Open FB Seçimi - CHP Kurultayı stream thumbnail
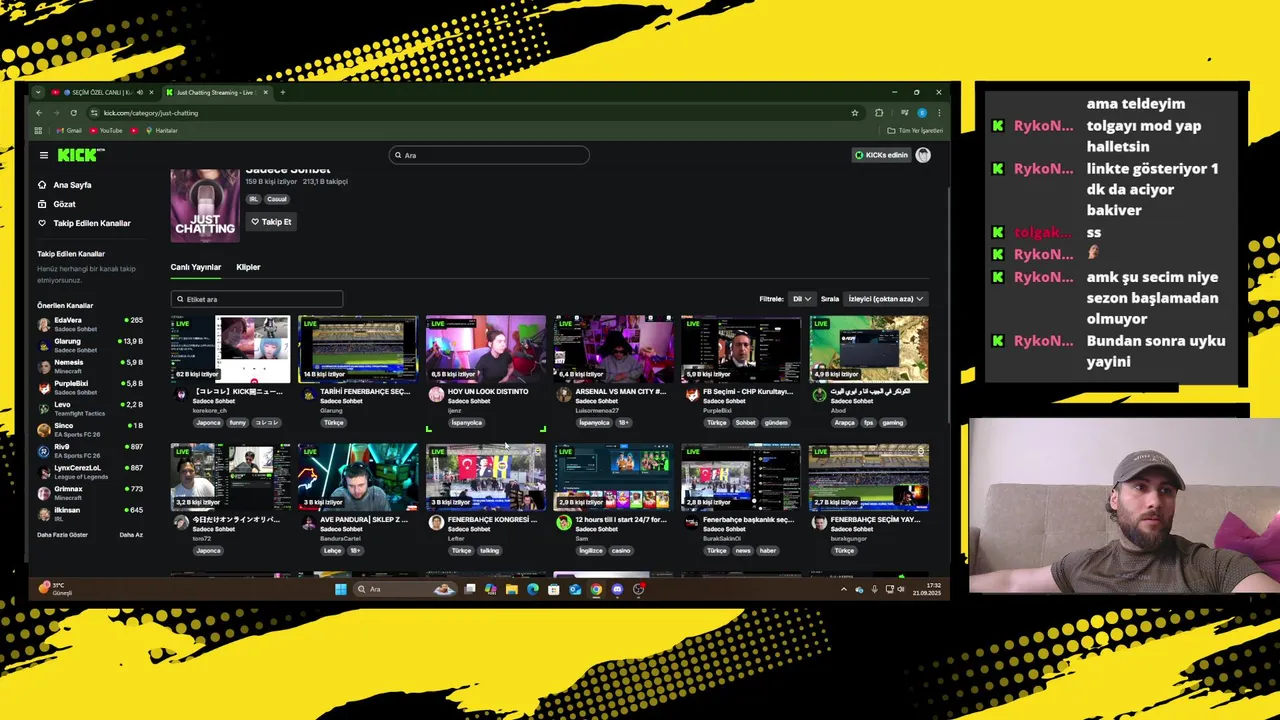 [741, 349]
